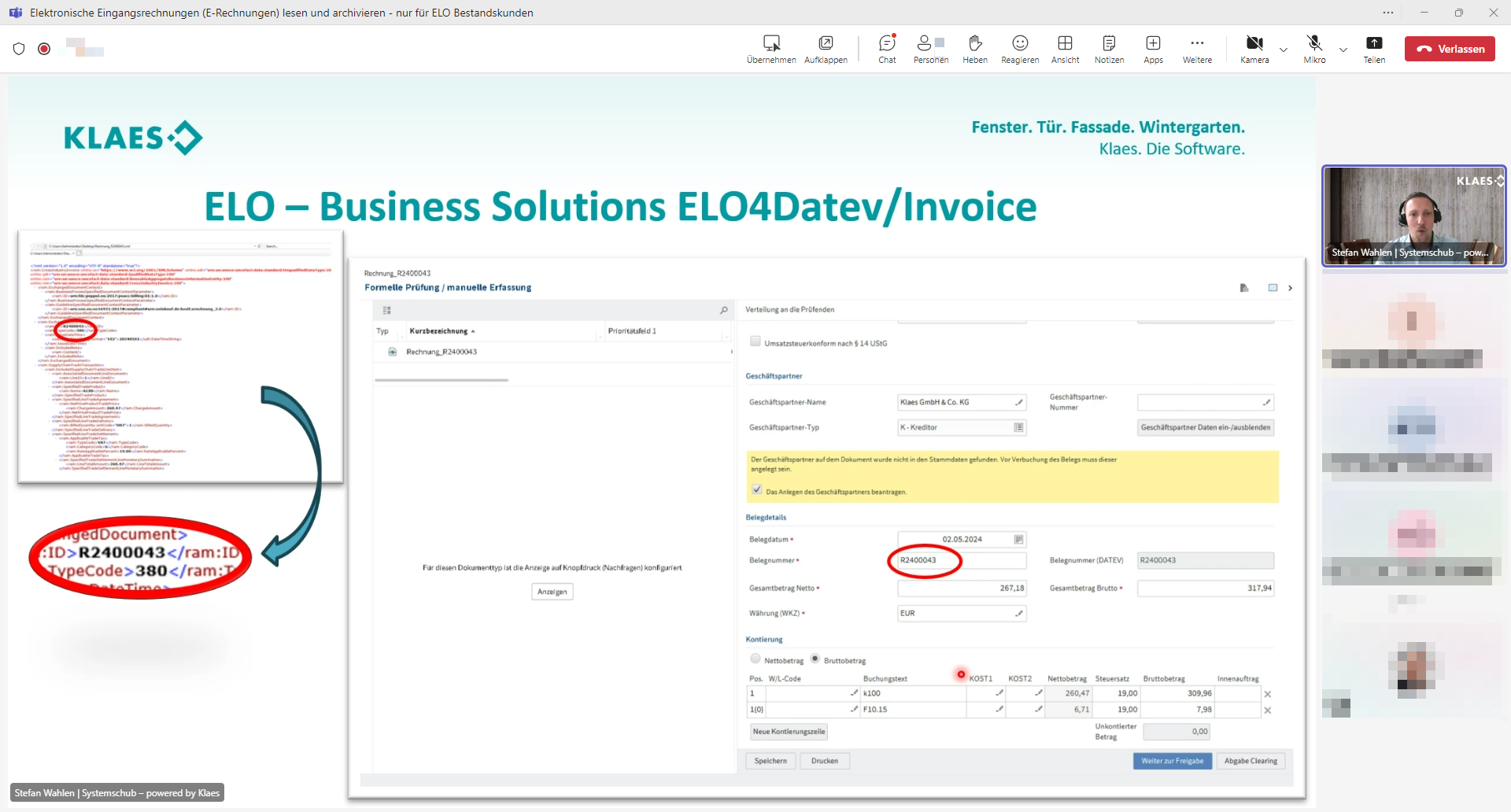Open the title bar three-dots menu
This screenshot has width=1511, height=812.
point(1388,13)
